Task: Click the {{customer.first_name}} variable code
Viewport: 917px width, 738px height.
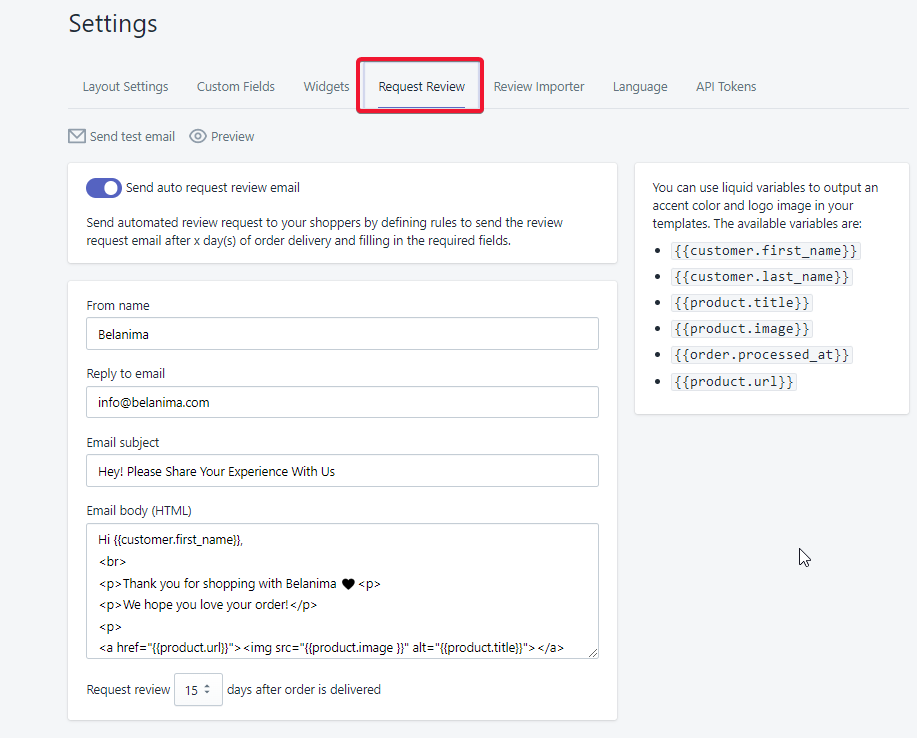Action: point(766,250)
